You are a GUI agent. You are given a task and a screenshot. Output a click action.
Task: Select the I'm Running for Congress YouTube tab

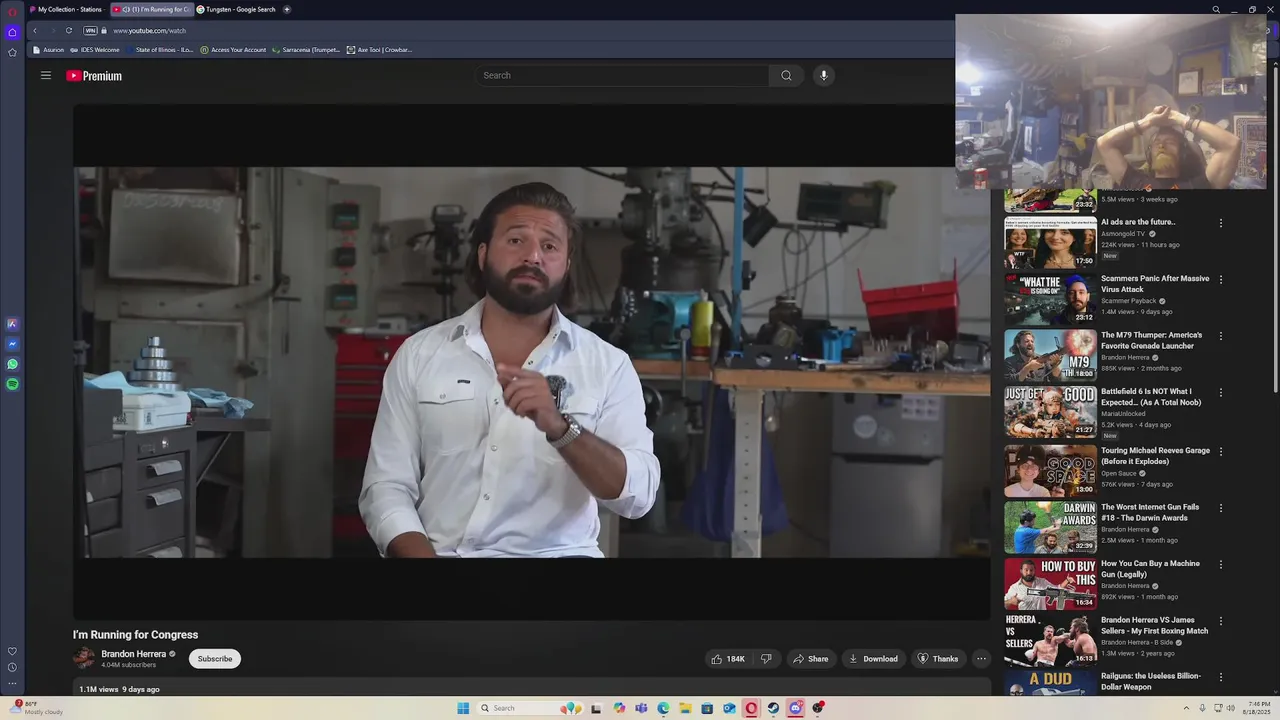pyautogui.click(x=152, y=9)
